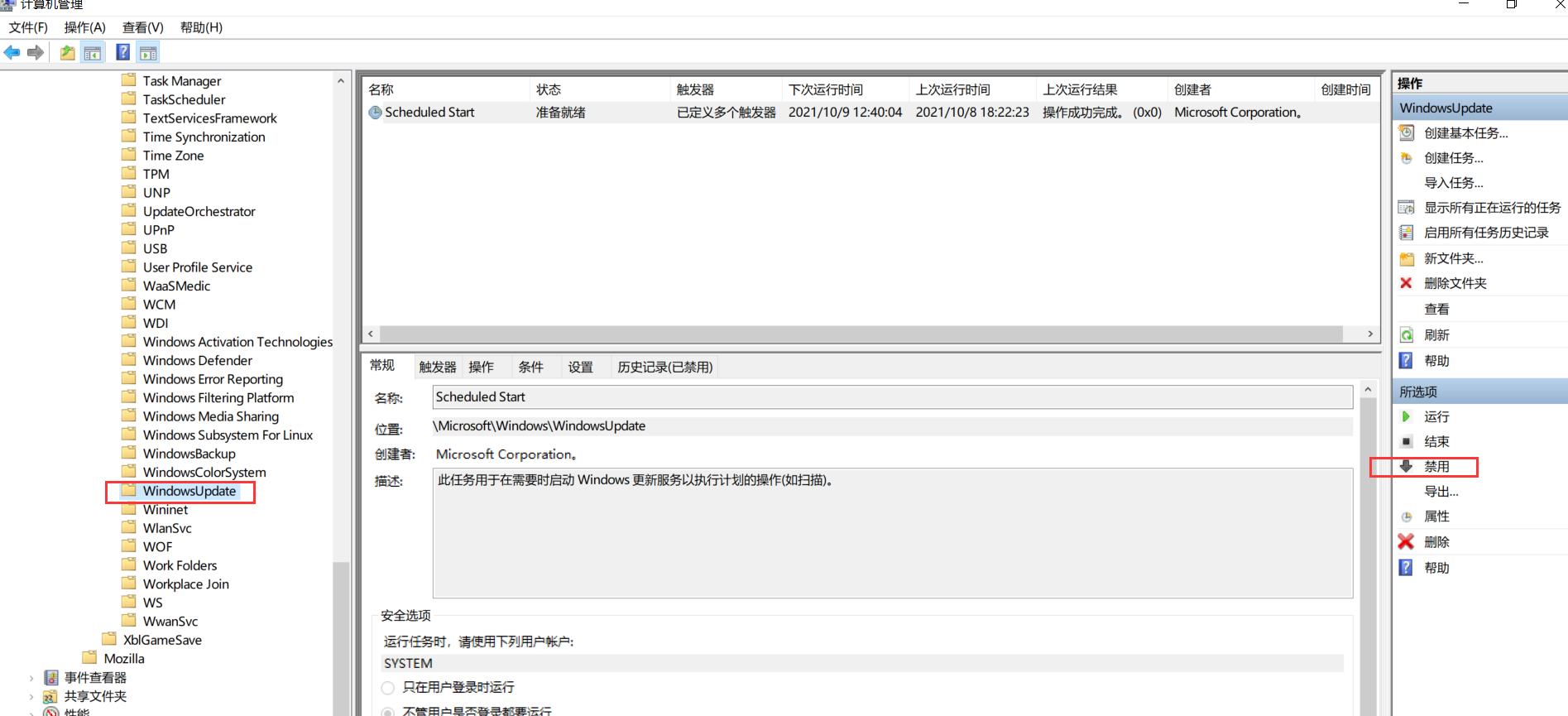
Task: Click the Back arrow toolbar icon
Action: [12, 53]
